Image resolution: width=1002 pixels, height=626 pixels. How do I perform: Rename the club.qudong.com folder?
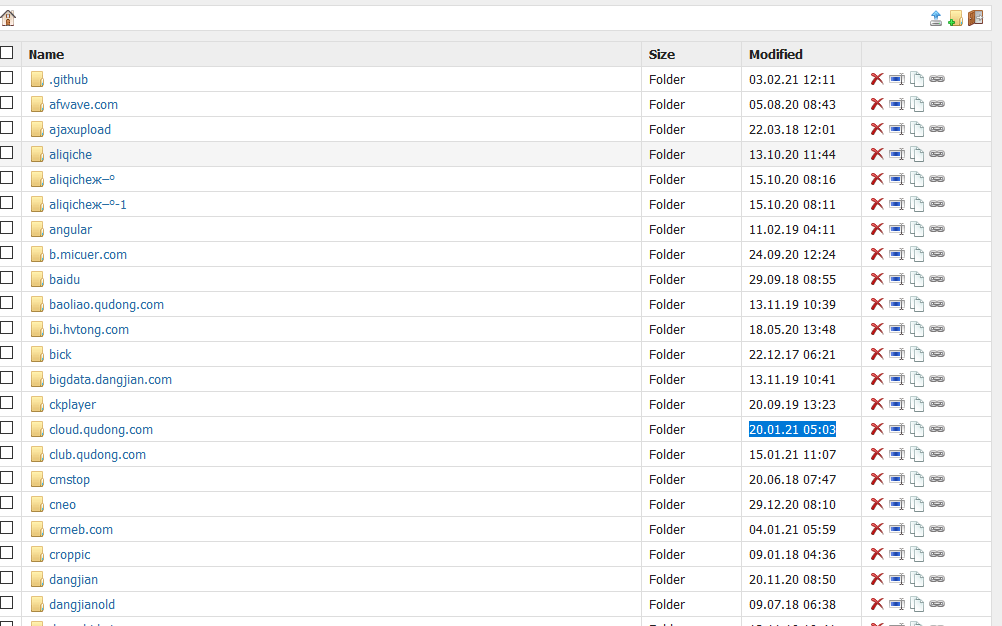coord(897,454)
